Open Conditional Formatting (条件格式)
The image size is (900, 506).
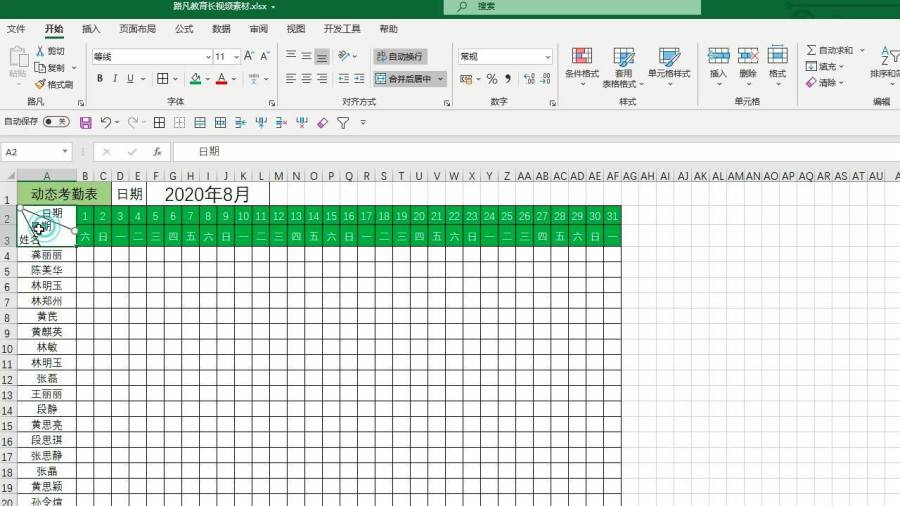(x=581, y=66)
